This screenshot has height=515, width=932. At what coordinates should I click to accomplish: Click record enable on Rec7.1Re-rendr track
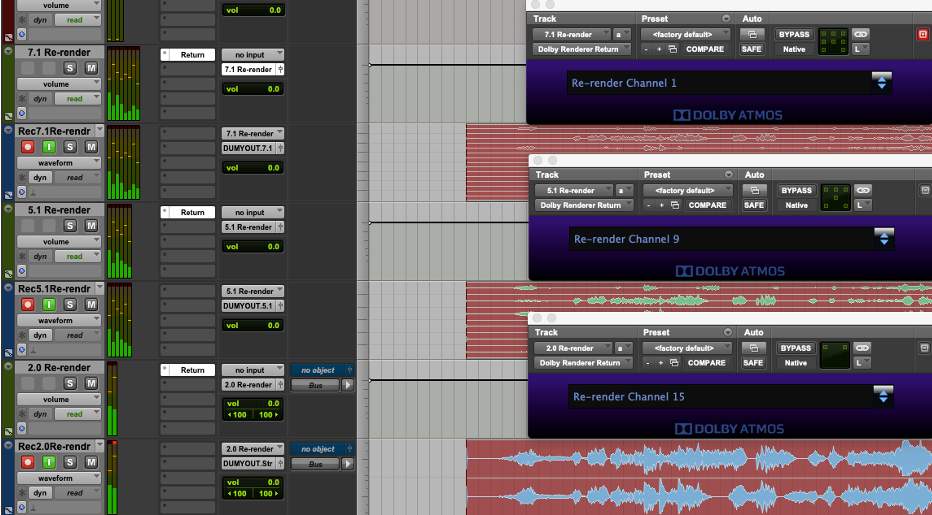point(27,147)
